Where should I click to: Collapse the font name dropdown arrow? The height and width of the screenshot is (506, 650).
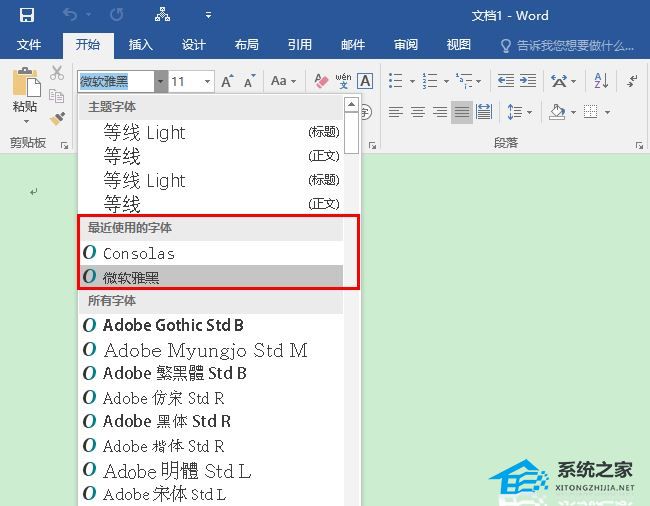click(x=160, y=81)
